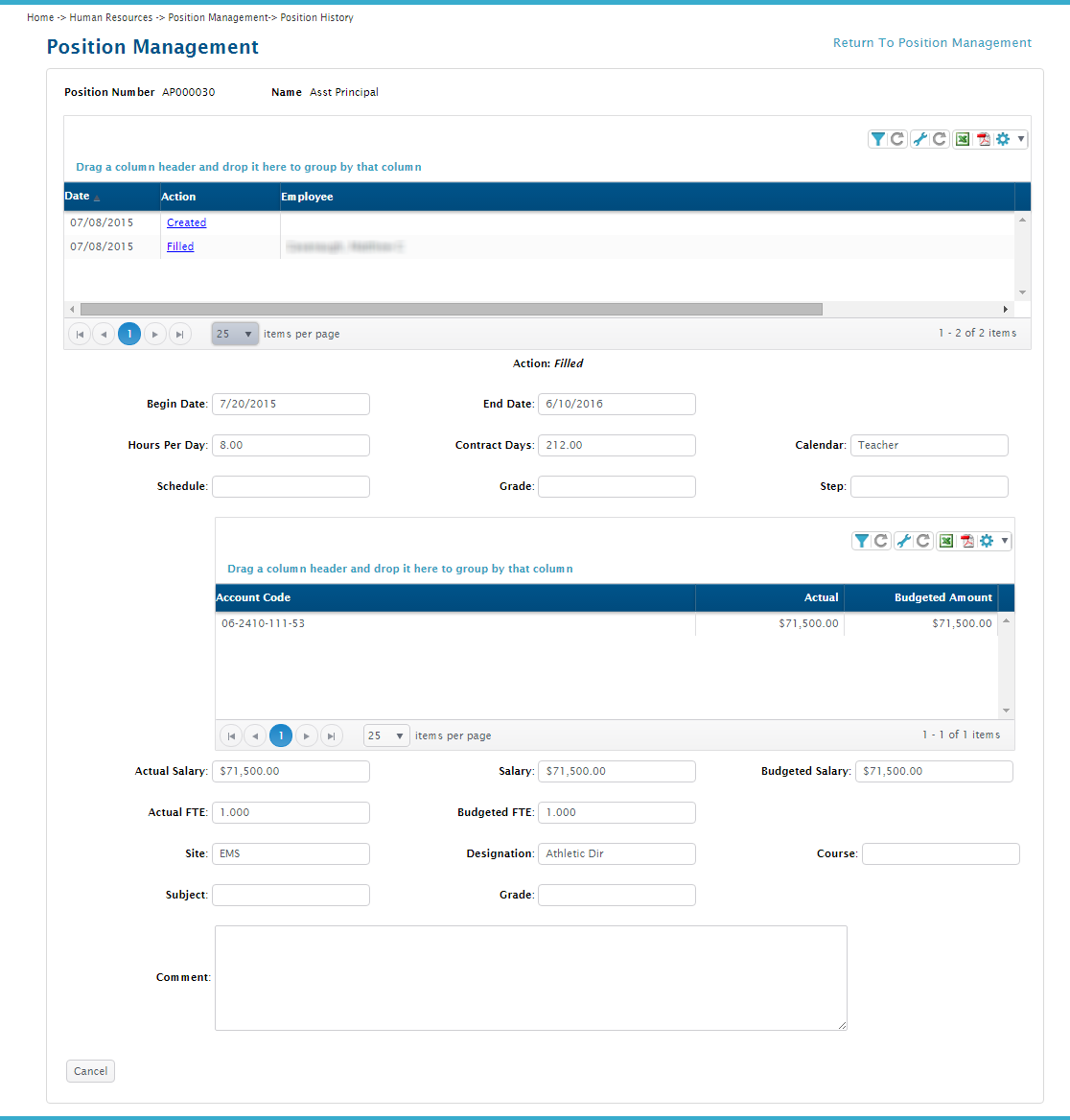Viewport: 1070px width, 1120px height.
Task: Export history grid to PDF
Action: pyautogui.click(x=984, y=139)
